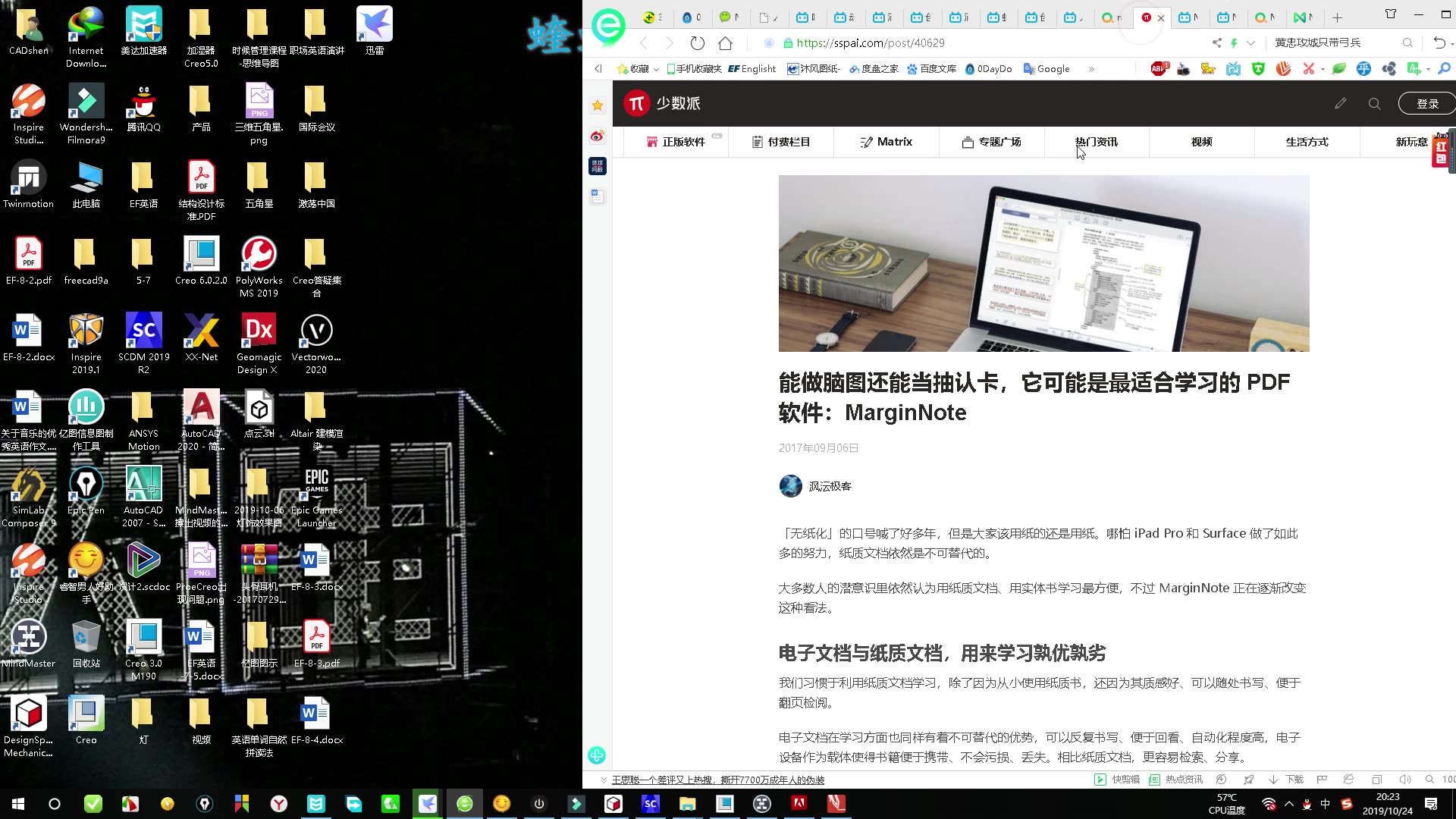Open the 视频 menu item
The height and width of the screenshot is (819, 1456).
click(1202, 142)
